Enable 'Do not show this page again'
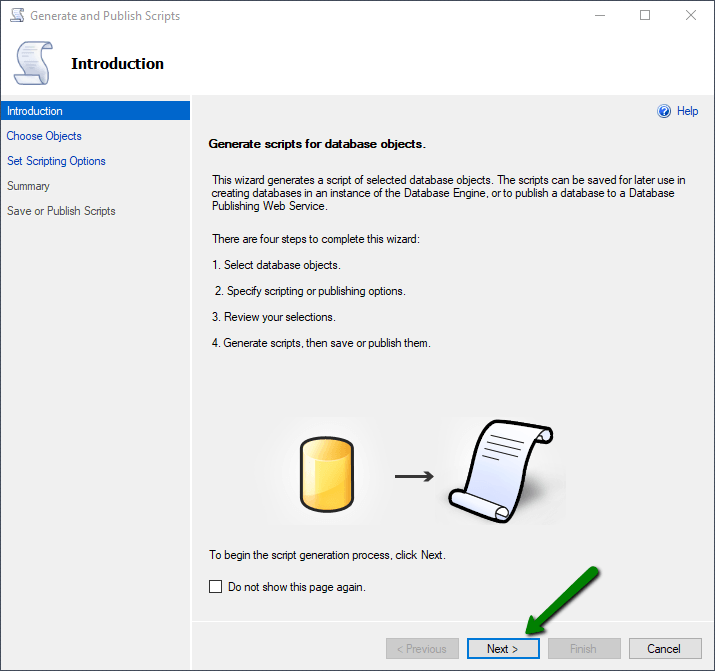The image size is (715, 671). [215, 587]
